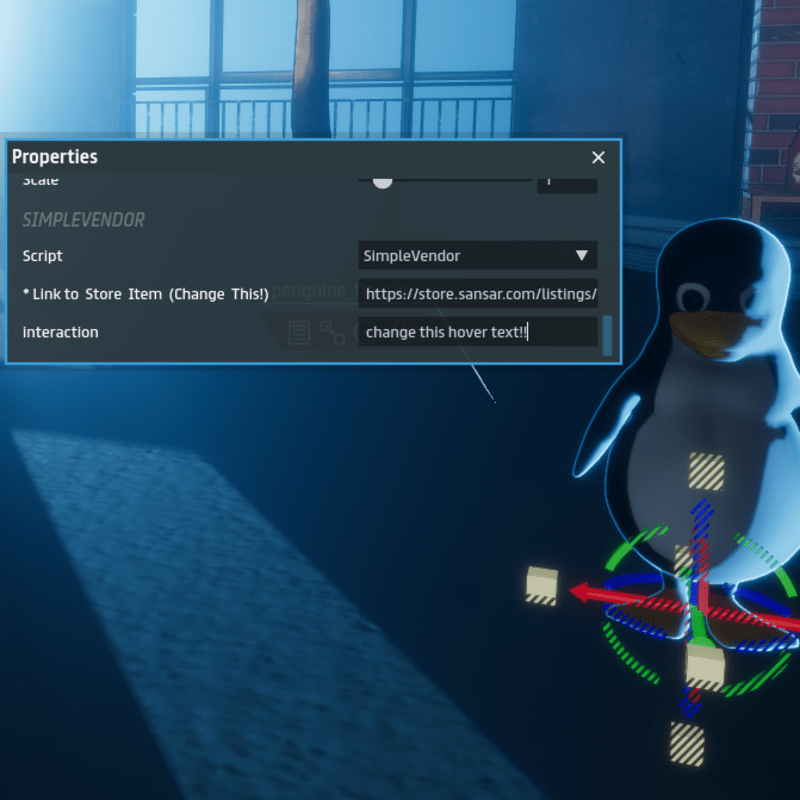Select the SIMPLEVENDOR section header

[x=84, y=220]
